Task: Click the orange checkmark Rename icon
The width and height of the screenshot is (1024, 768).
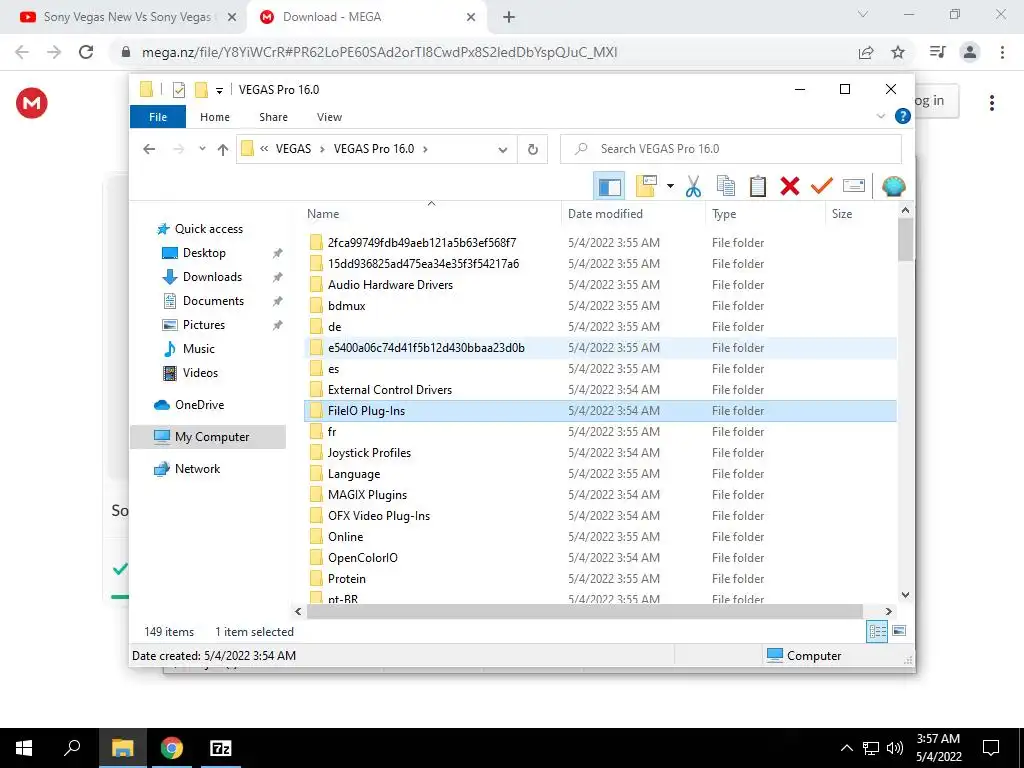Action: coord(822,186)
